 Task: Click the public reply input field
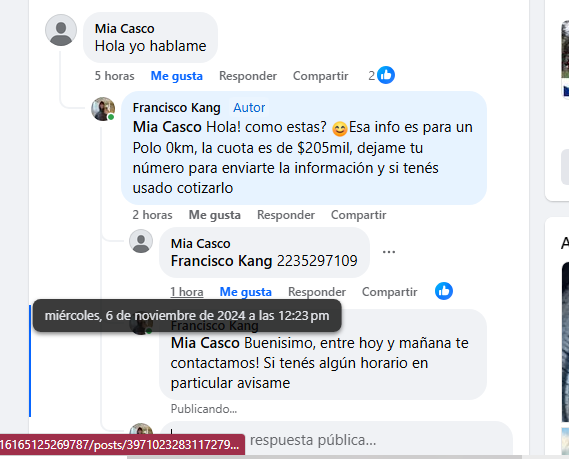tap(336, 440)
